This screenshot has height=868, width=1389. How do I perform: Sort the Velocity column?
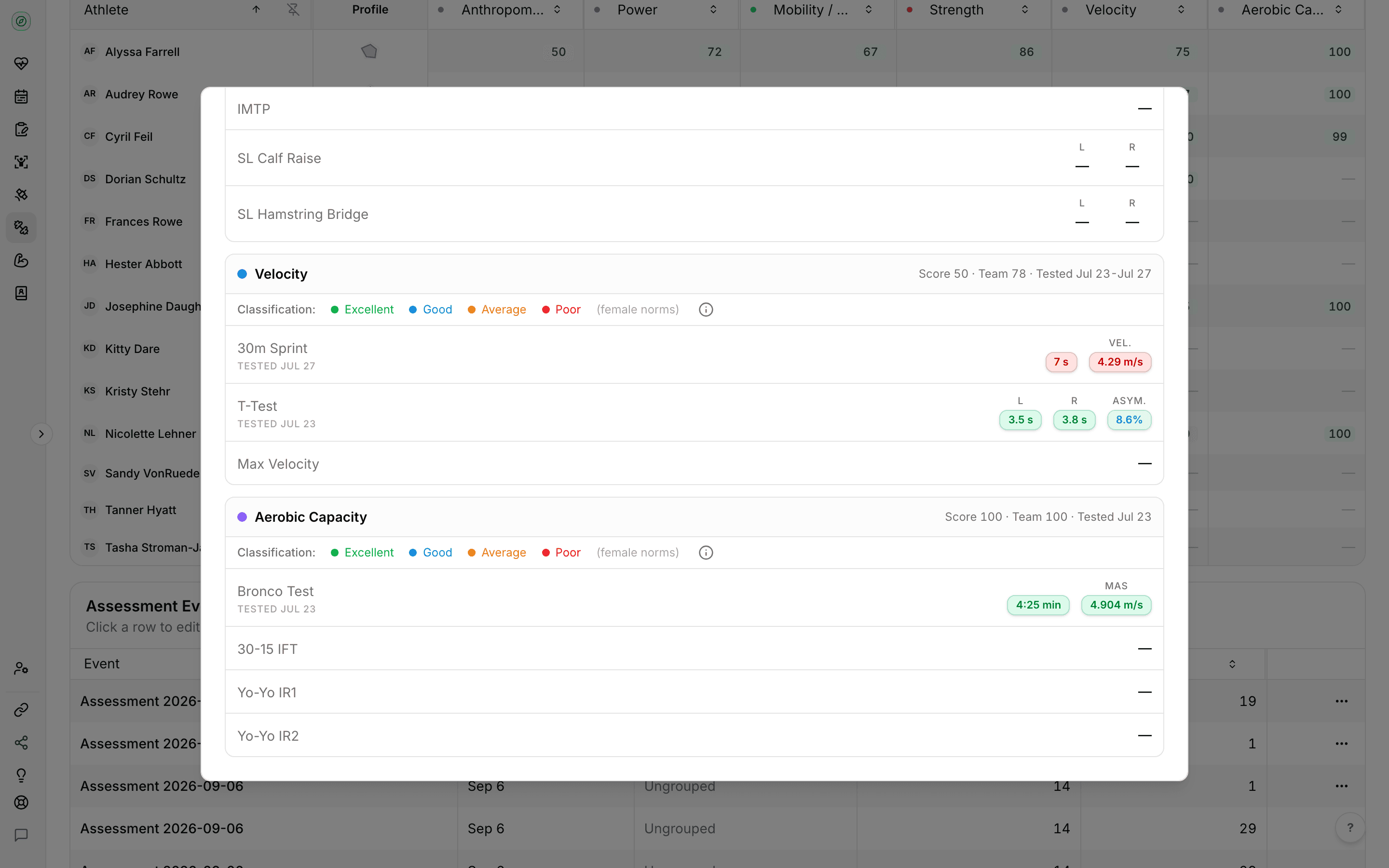point(1181,10)
